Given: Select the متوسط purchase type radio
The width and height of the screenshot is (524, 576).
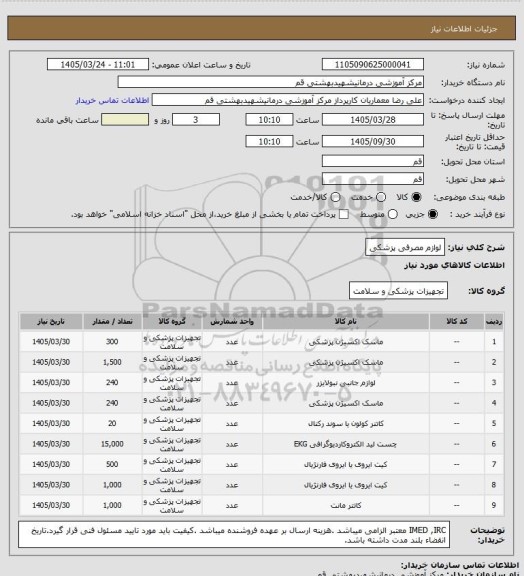Looking at the screenshot, I should pos(393,214).
